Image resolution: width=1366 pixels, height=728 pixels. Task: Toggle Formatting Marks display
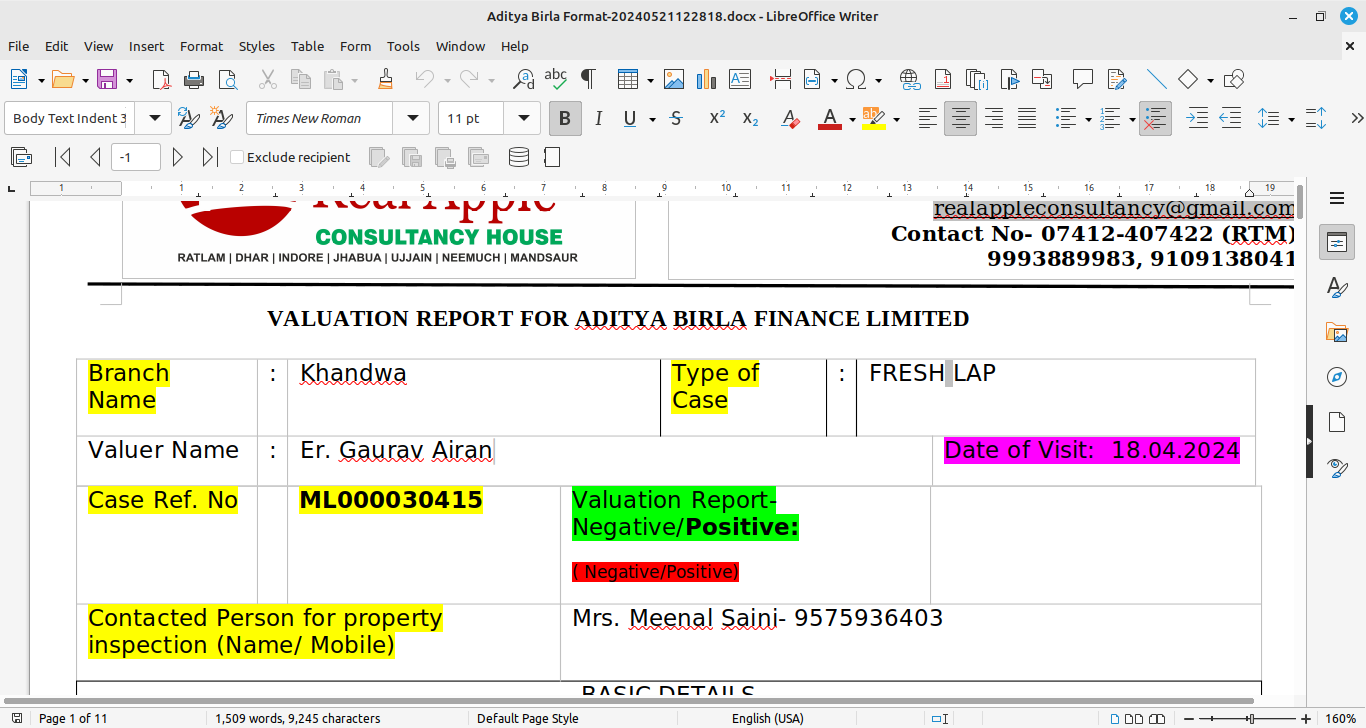pos(589,80)
